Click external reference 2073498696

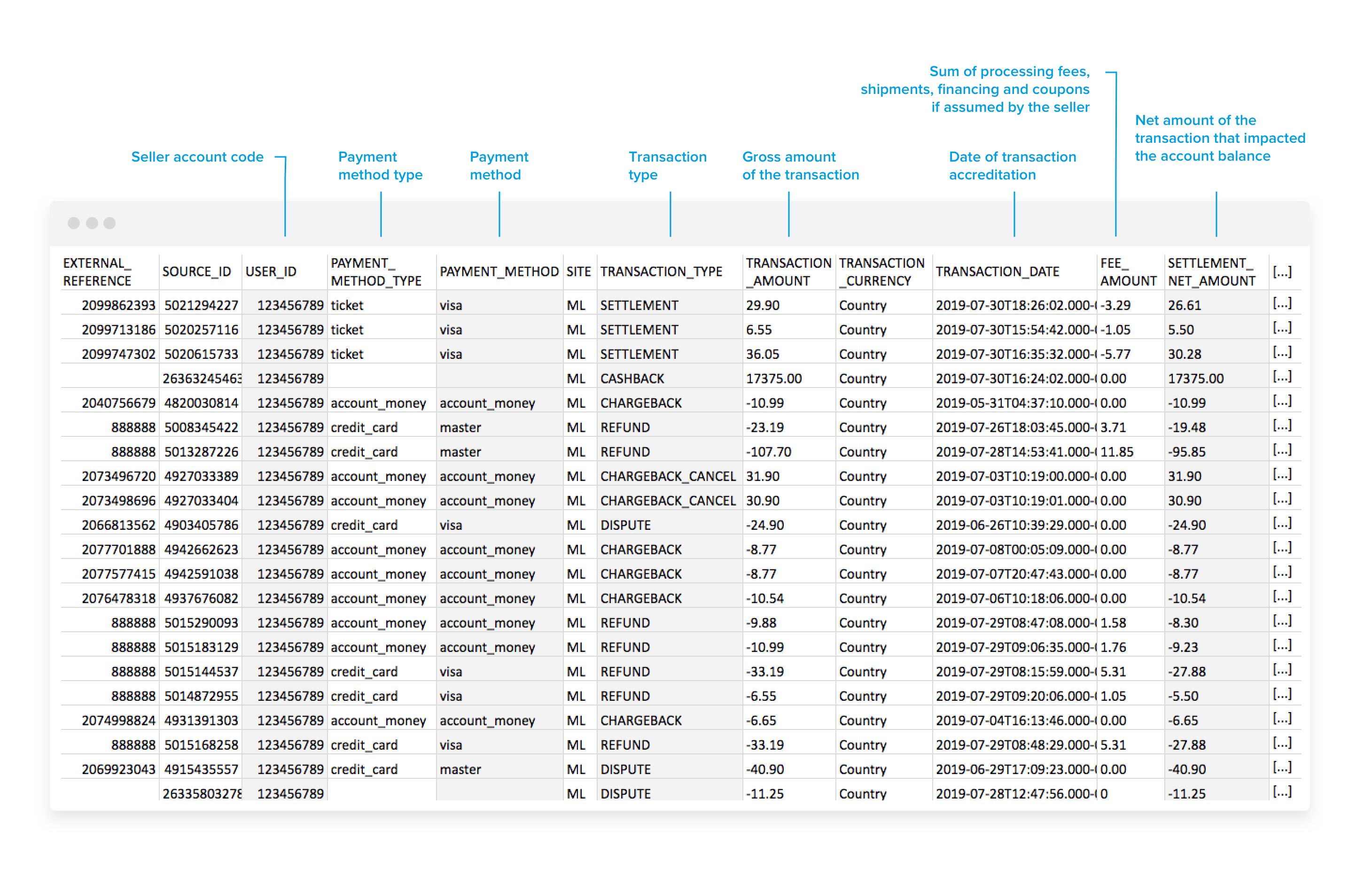[x=118, y=501]
